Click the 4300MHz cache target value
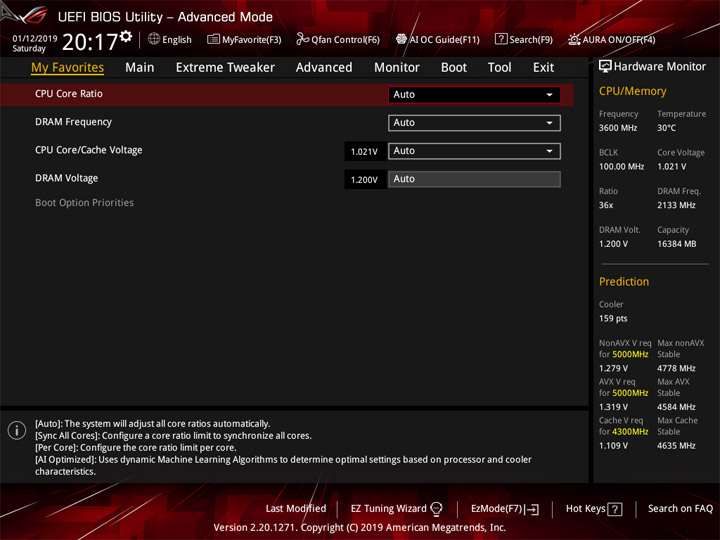Viewport: 720px width, 540px height. click(630, 432)
